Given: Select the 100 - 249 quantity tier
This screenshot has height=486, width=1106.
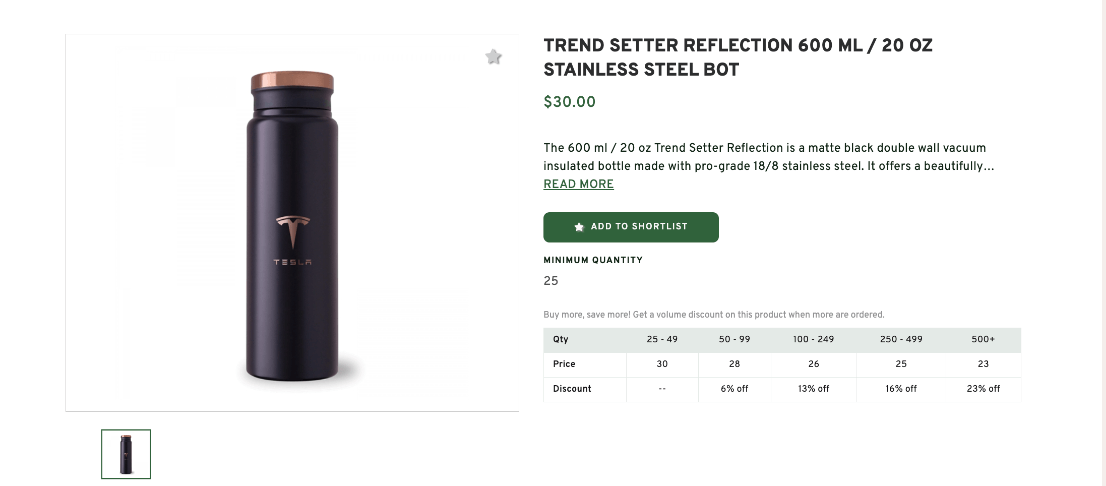Looking at the screenshot, I should [813, 340].
